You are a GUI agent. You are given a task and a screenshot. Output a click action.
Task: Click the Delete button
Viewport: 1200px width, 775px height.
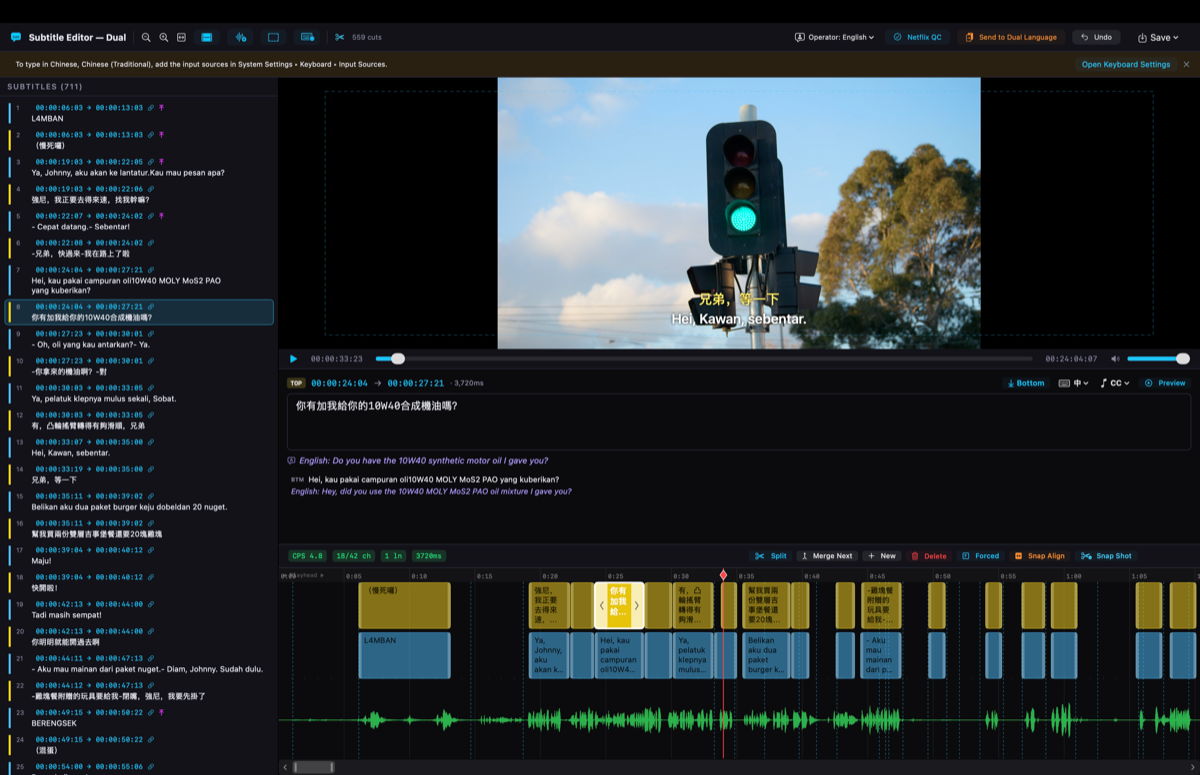(929, 556)
